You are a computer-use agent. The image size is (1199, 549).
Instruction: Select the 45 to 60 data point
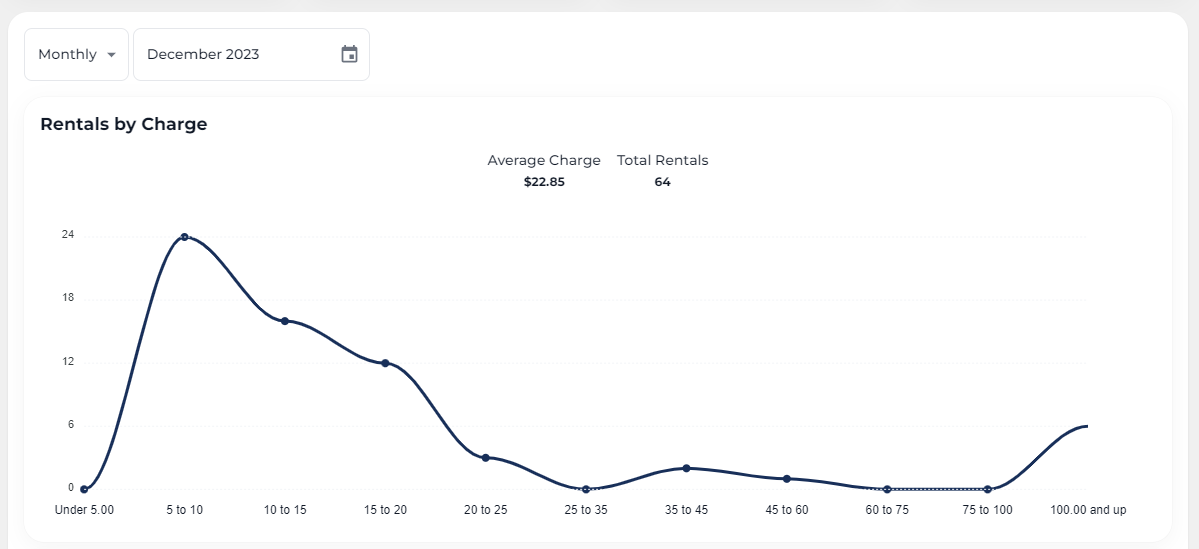point(787,479)
